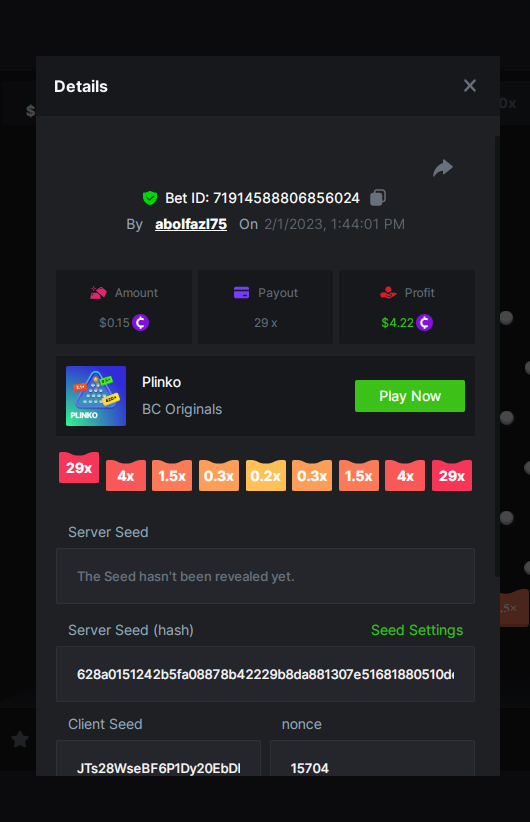Viewport: 530px width, 822px height.
Task: Click the Server Seed hash field
Action: [x=265, y=674]
